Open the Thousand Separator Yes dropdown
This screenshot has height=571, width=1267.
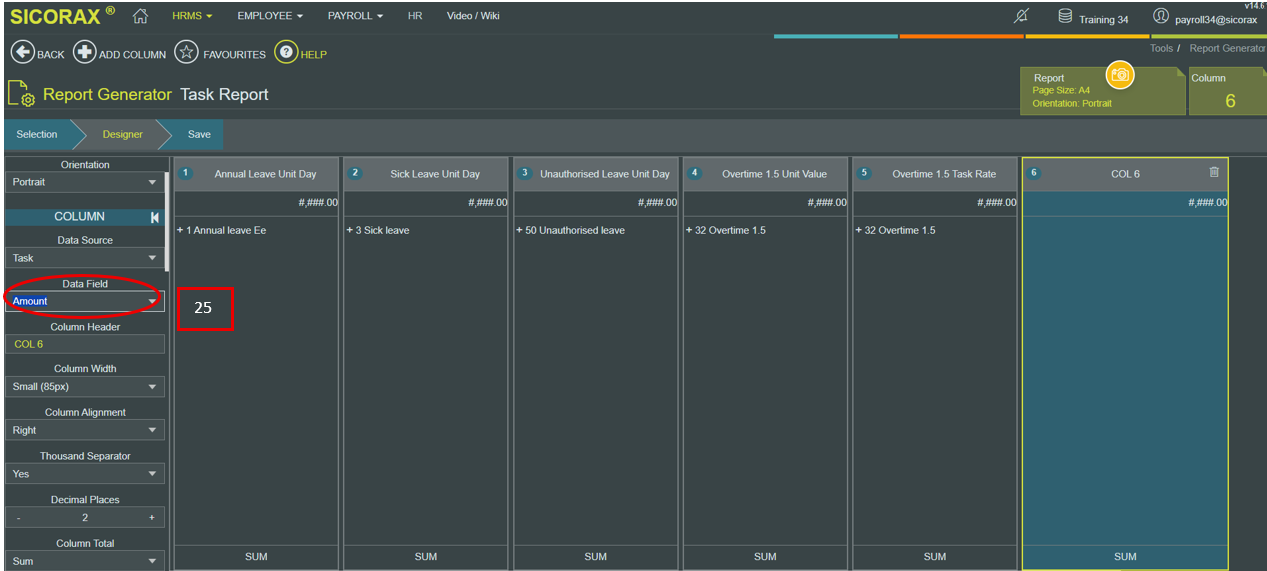pyautogui.click(x=85, y=474)
